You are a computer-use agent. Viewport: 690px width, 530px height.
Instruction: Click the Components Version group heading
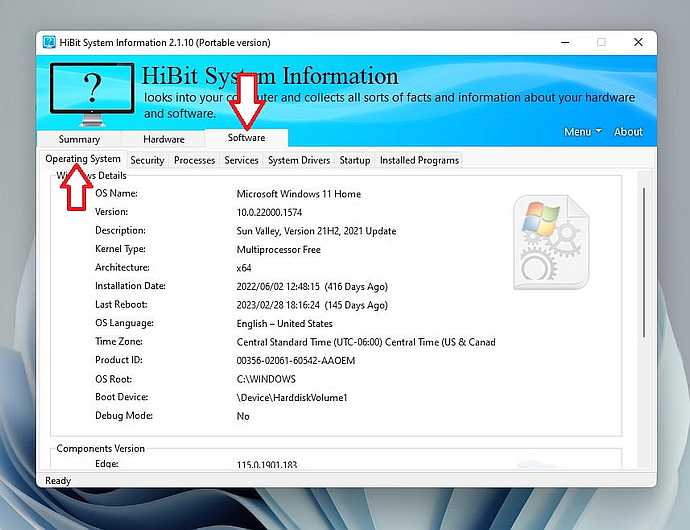point(100,449)
